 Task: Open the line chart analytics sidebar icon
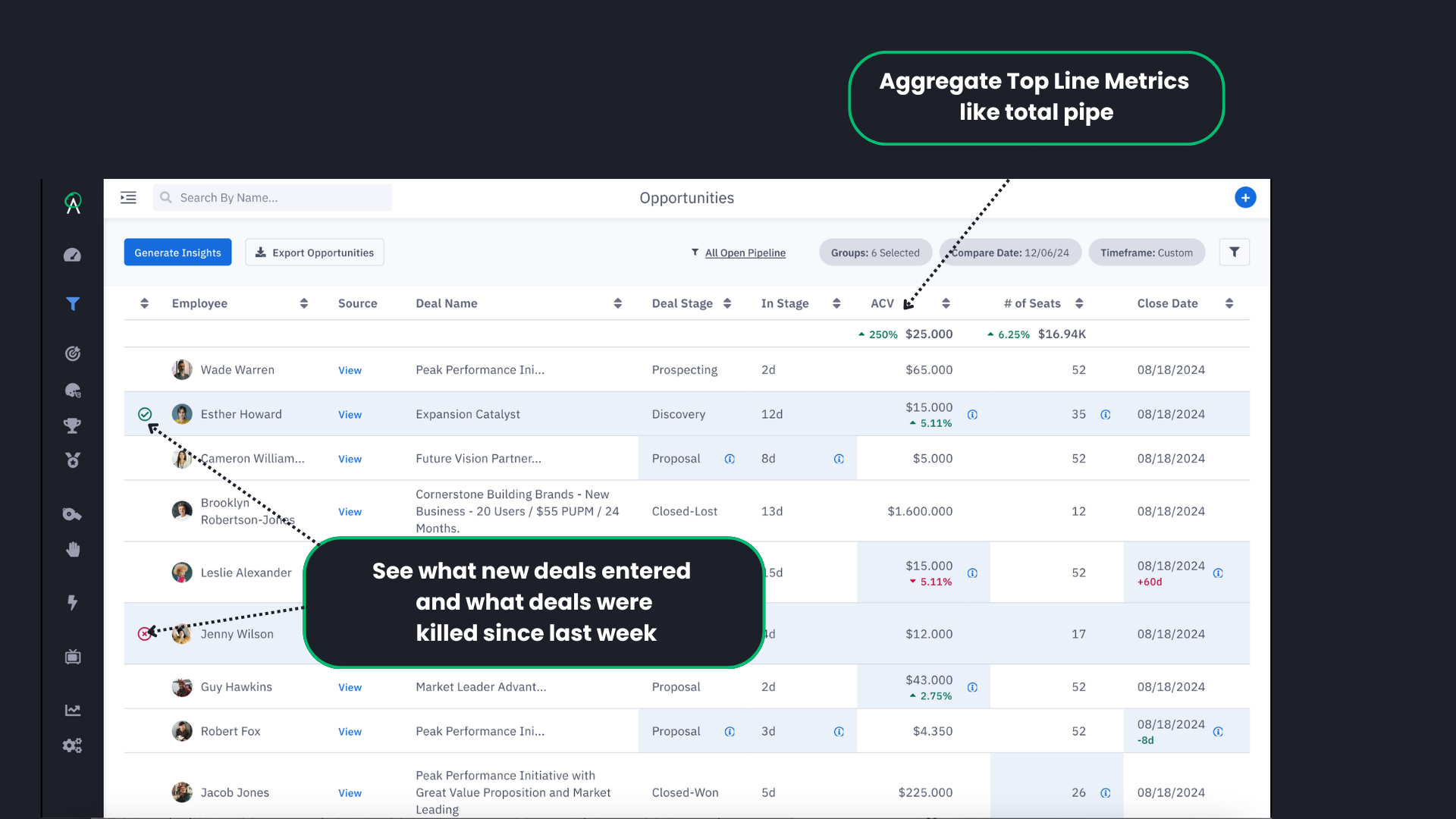click(73, 711)
